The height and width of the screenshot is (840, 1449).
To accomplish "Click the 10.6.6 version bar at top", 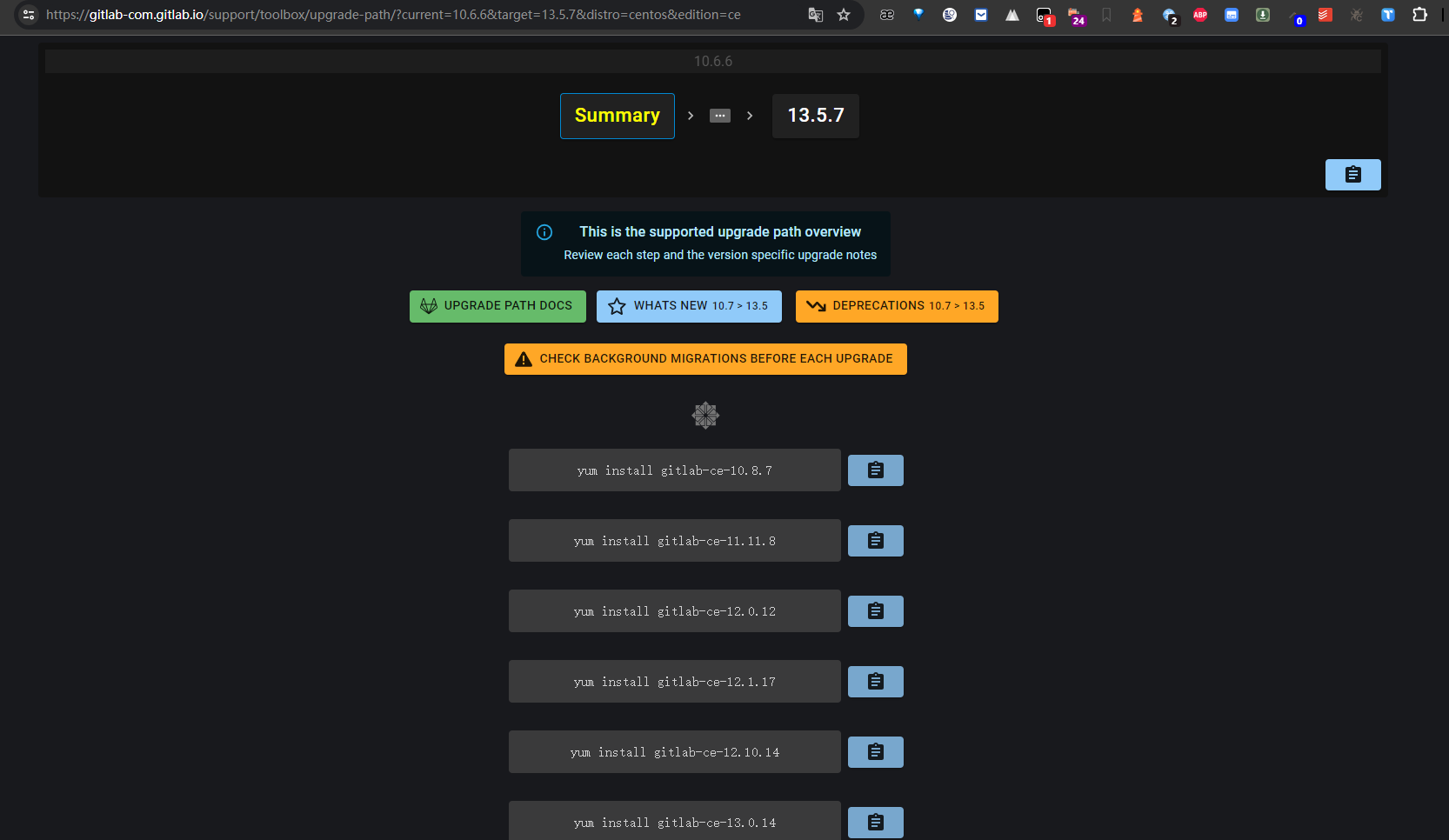I will pos(713,61).
